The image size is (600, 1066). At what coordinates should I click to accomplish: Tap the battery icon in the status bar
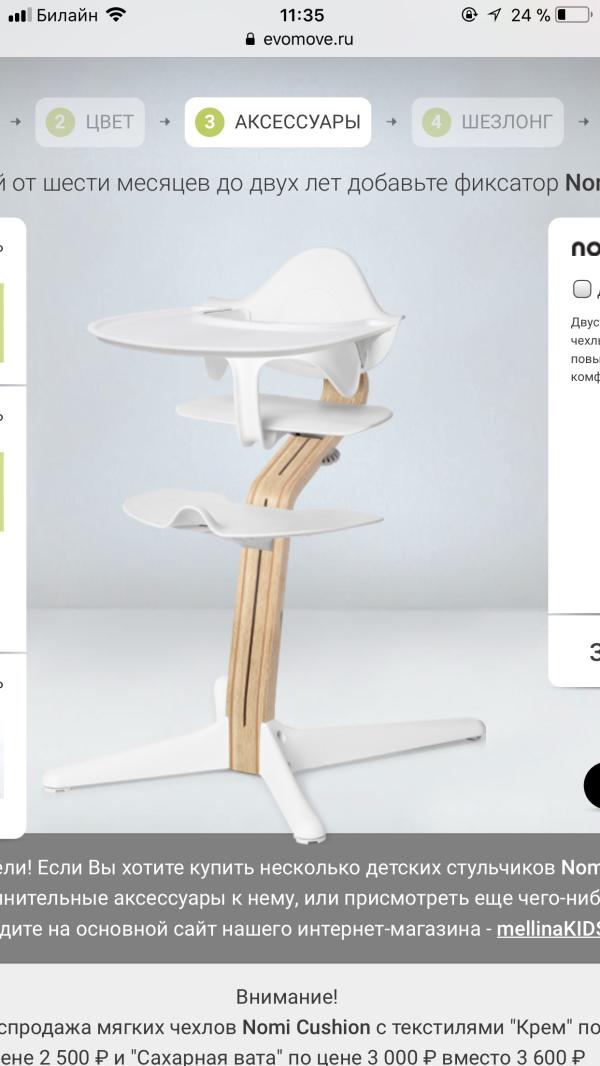(572, 14)
